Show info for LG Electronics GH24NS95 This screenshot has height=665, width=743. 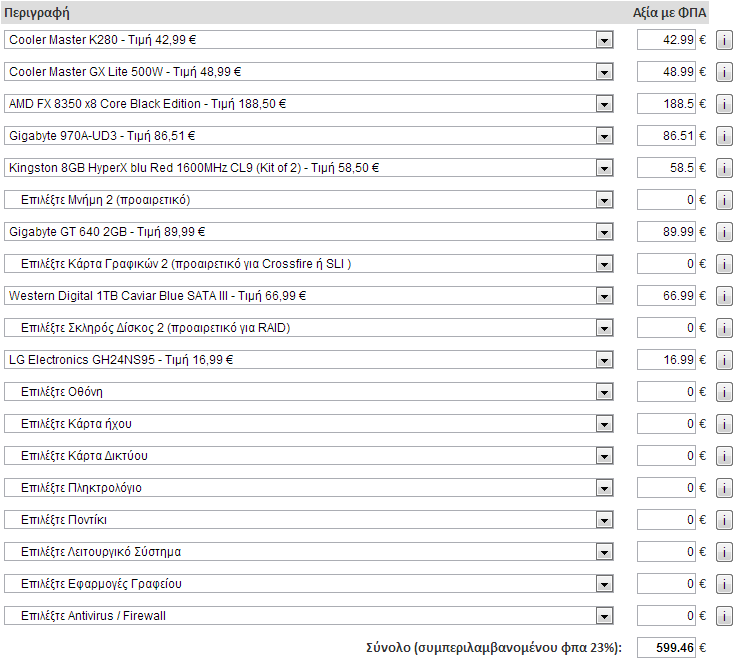pos(724,360)
